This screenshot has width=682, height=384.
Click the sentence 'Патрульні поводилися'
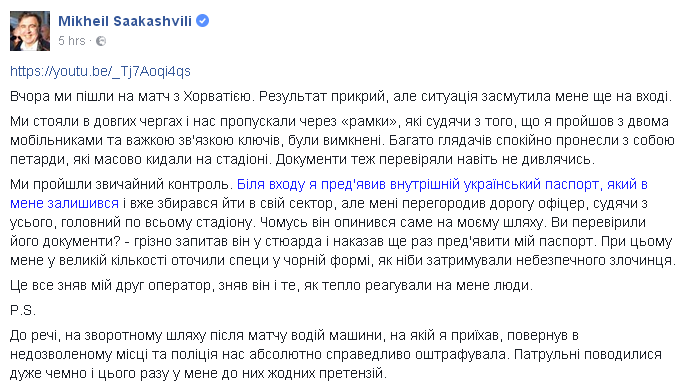tap(588, 354)
